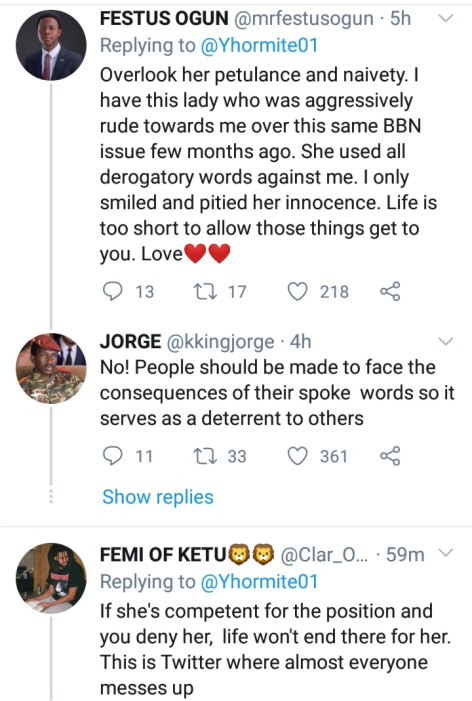Open FEMI OF KETU's profile avatar
Viewport: 472px width, 701px height.
[x=51, y=578]
